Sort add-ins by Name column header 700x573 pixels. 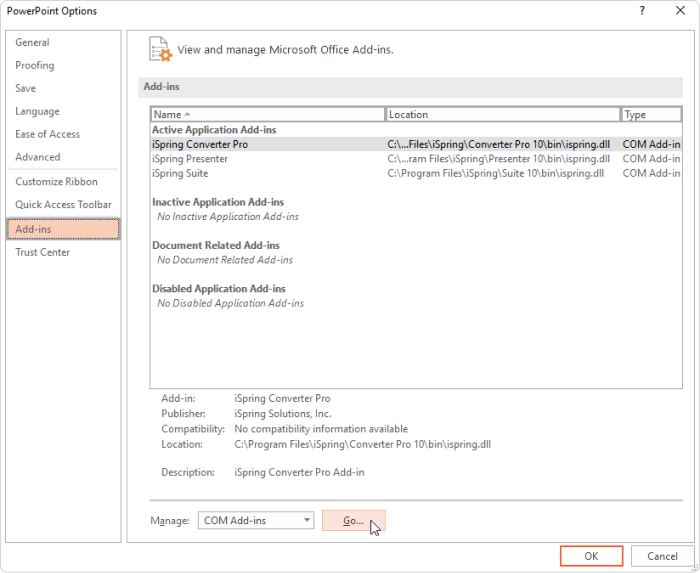click(x=267, y=114)
